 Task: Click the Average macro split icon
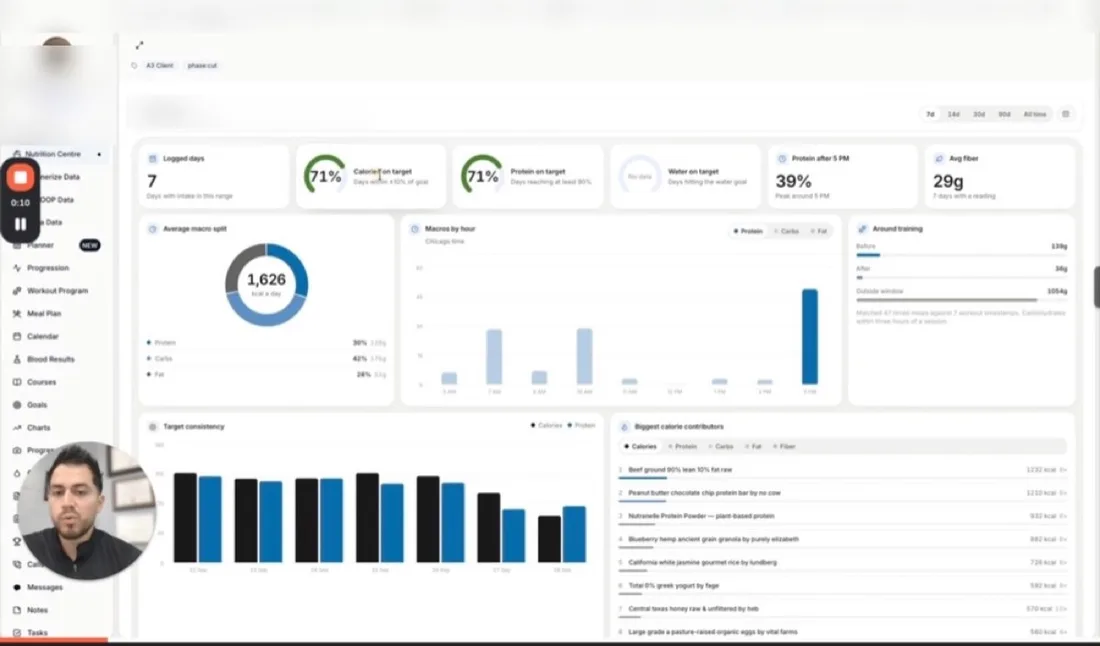tap(153, 229)
